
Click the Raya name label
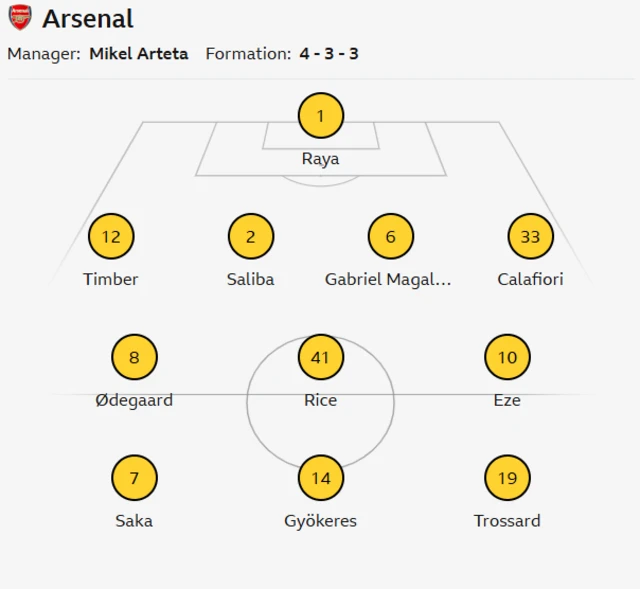pyautogui.click(x=320, y=159)
